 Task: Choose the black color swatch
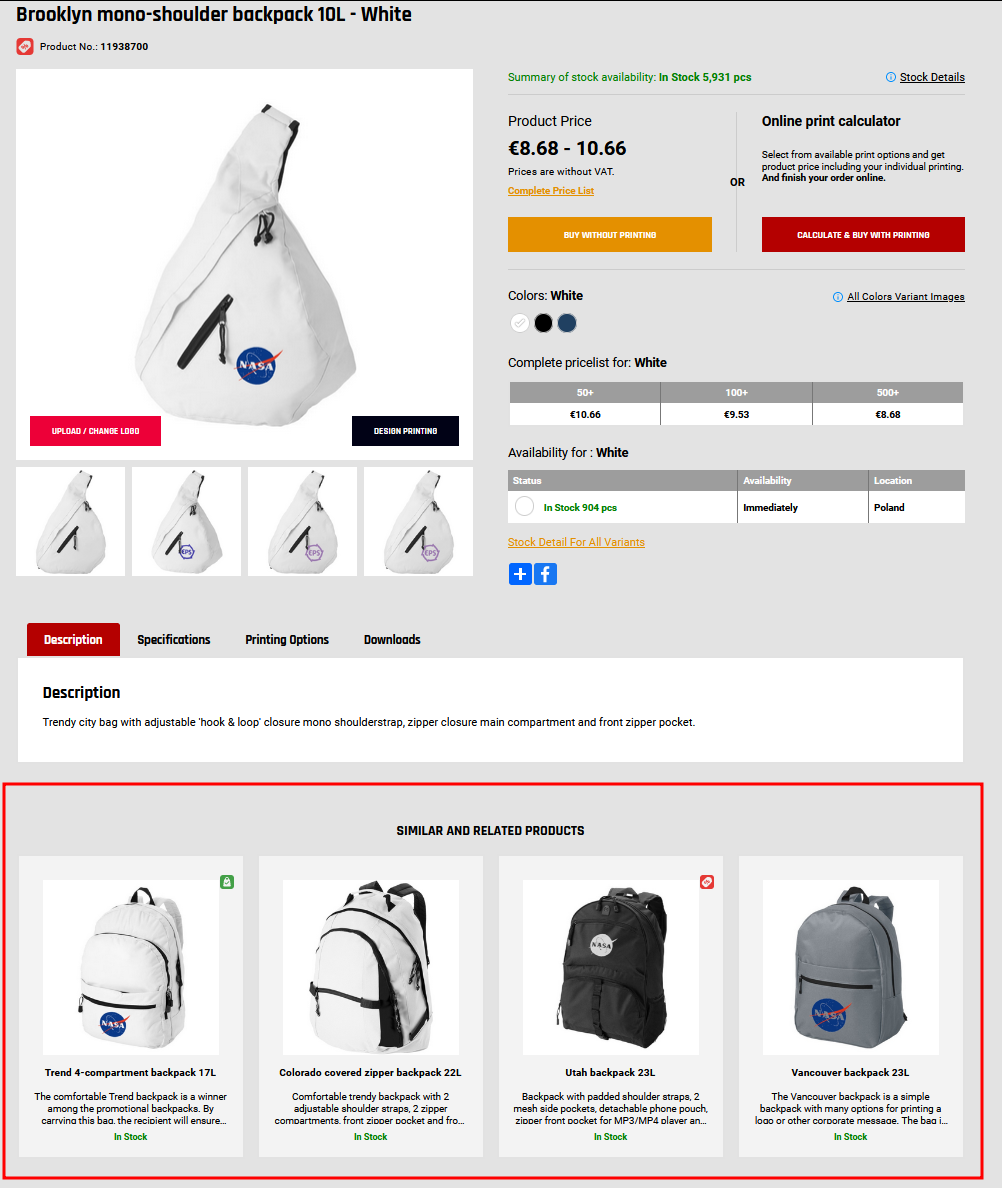543,324
